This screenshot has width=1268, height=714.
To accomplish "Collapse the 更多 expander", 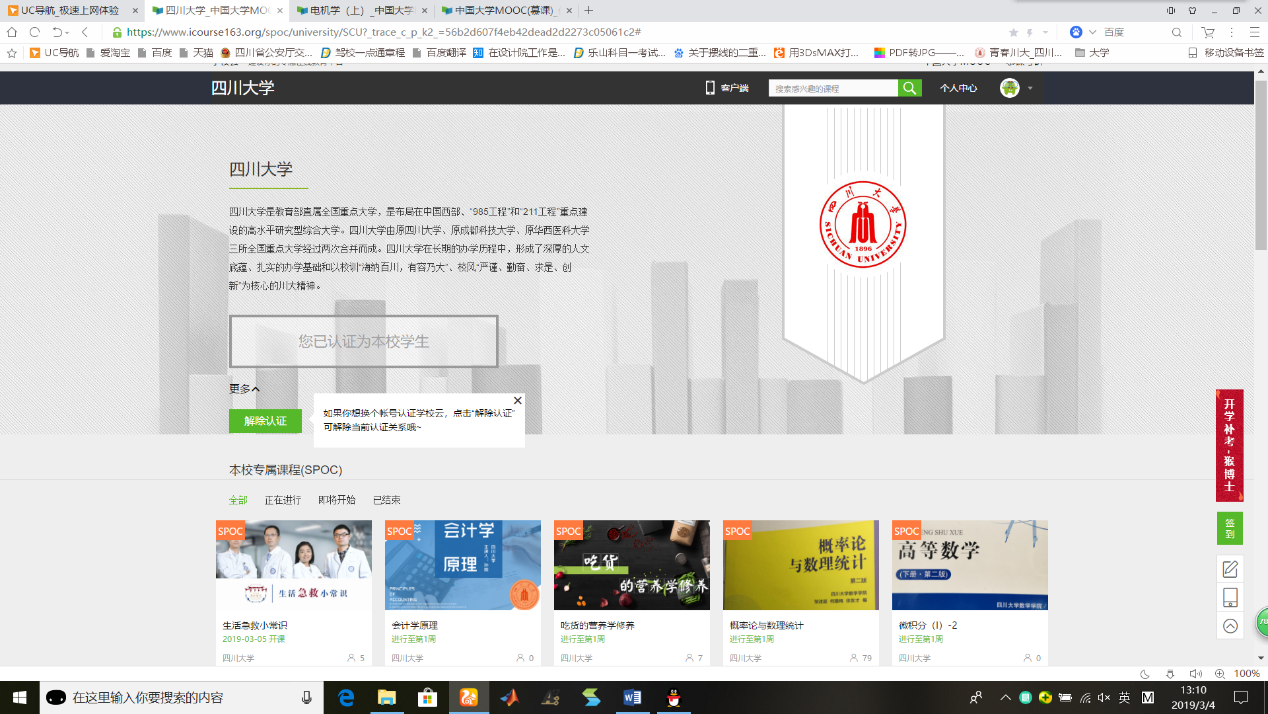I will [244, 389].
